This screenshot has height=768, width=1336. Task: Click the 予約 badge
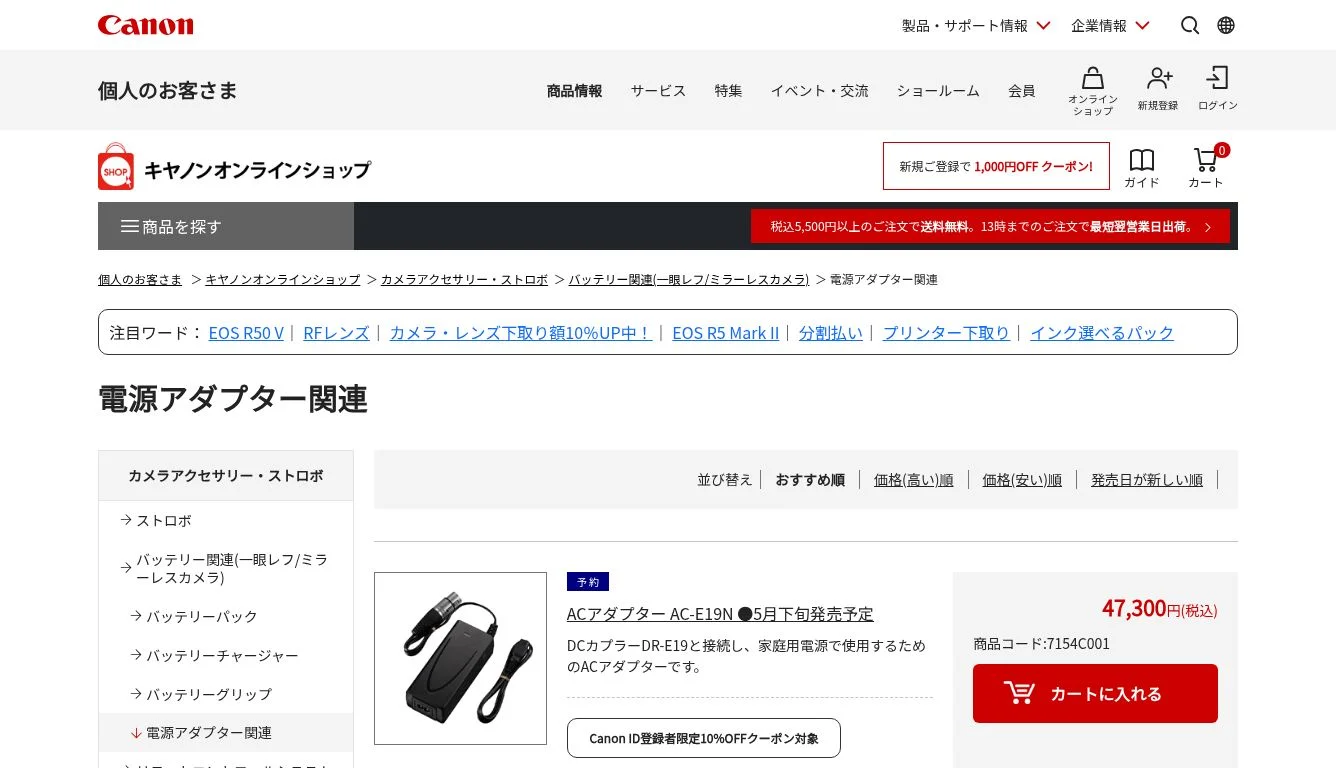588,581
